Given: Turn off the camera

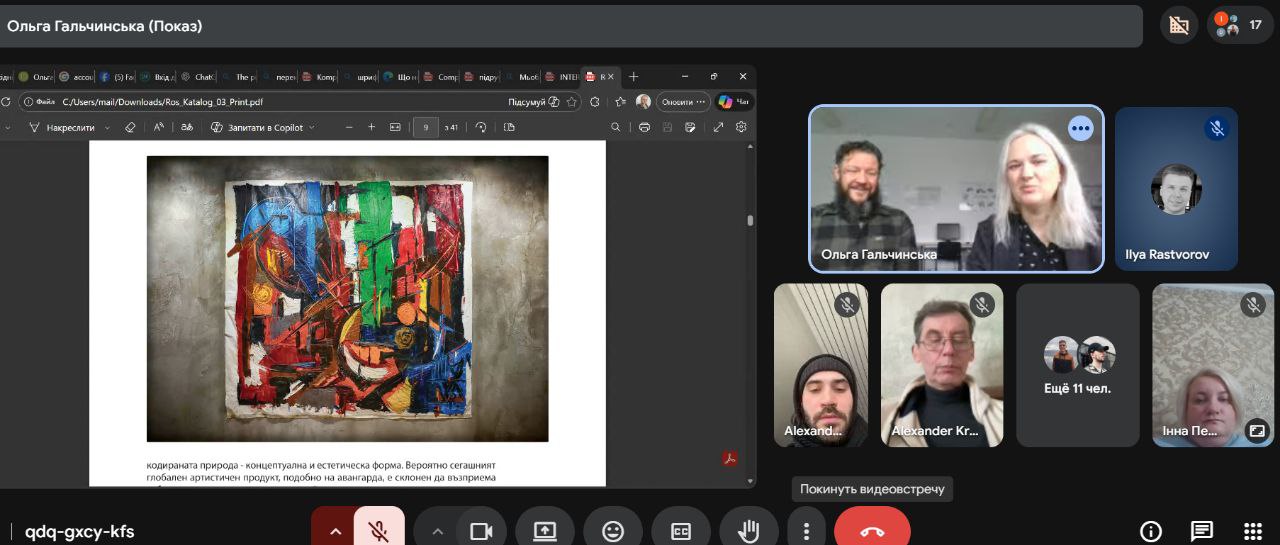Looking at the screenshot, I should pyautogui.click(x=481, y=531).
